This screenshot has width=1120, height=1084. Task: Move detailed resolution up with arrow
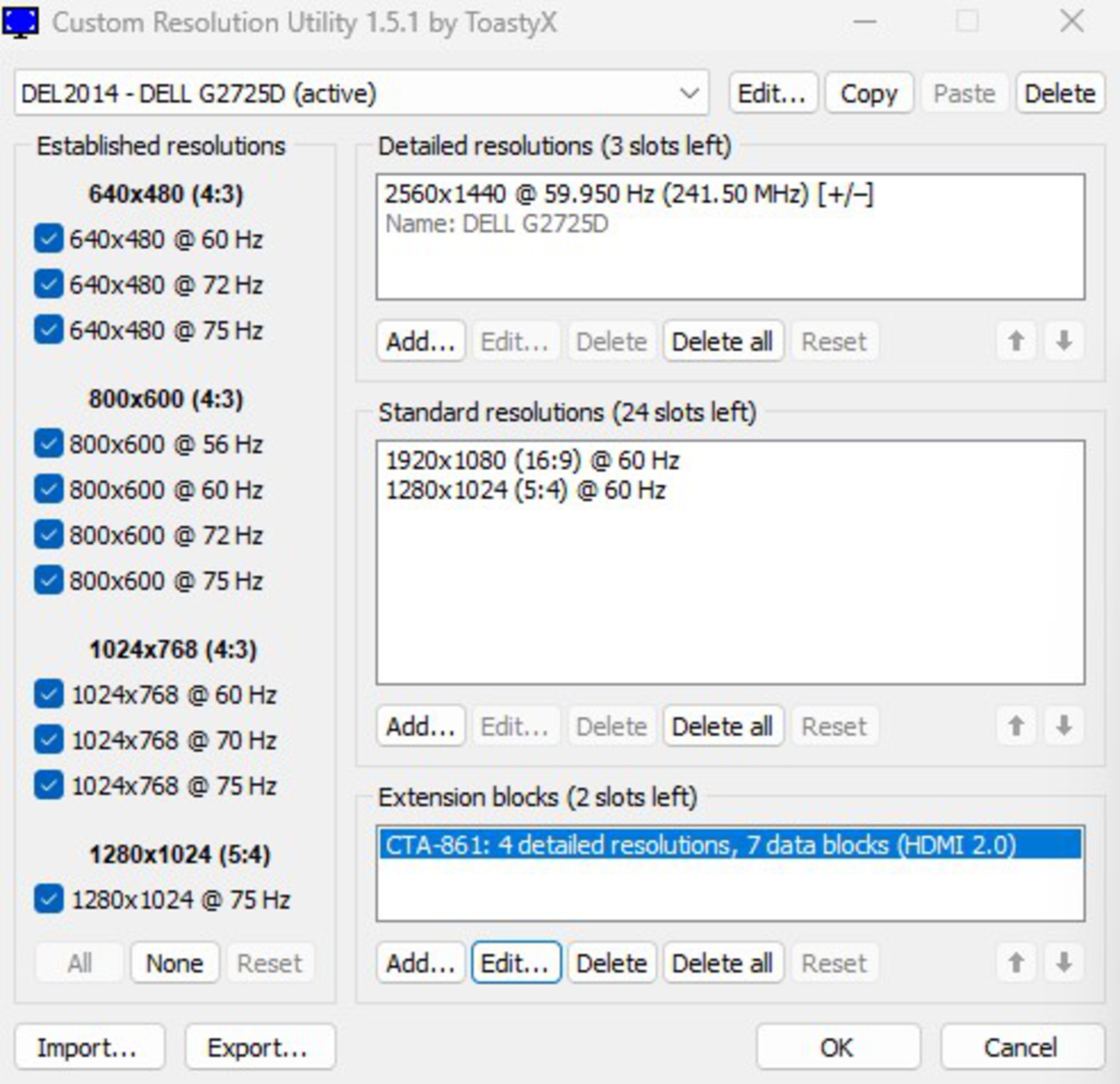coord(1016,341)
